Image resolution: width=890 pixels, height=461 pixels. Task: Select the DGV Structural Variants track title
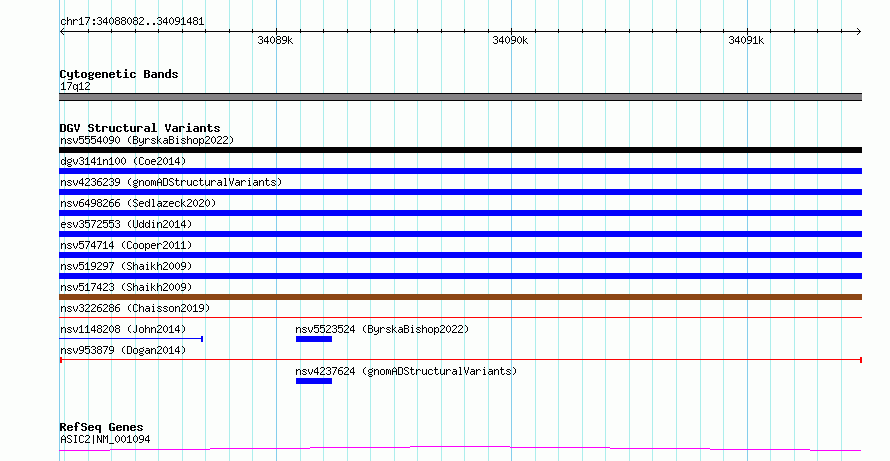click(140, 128)
